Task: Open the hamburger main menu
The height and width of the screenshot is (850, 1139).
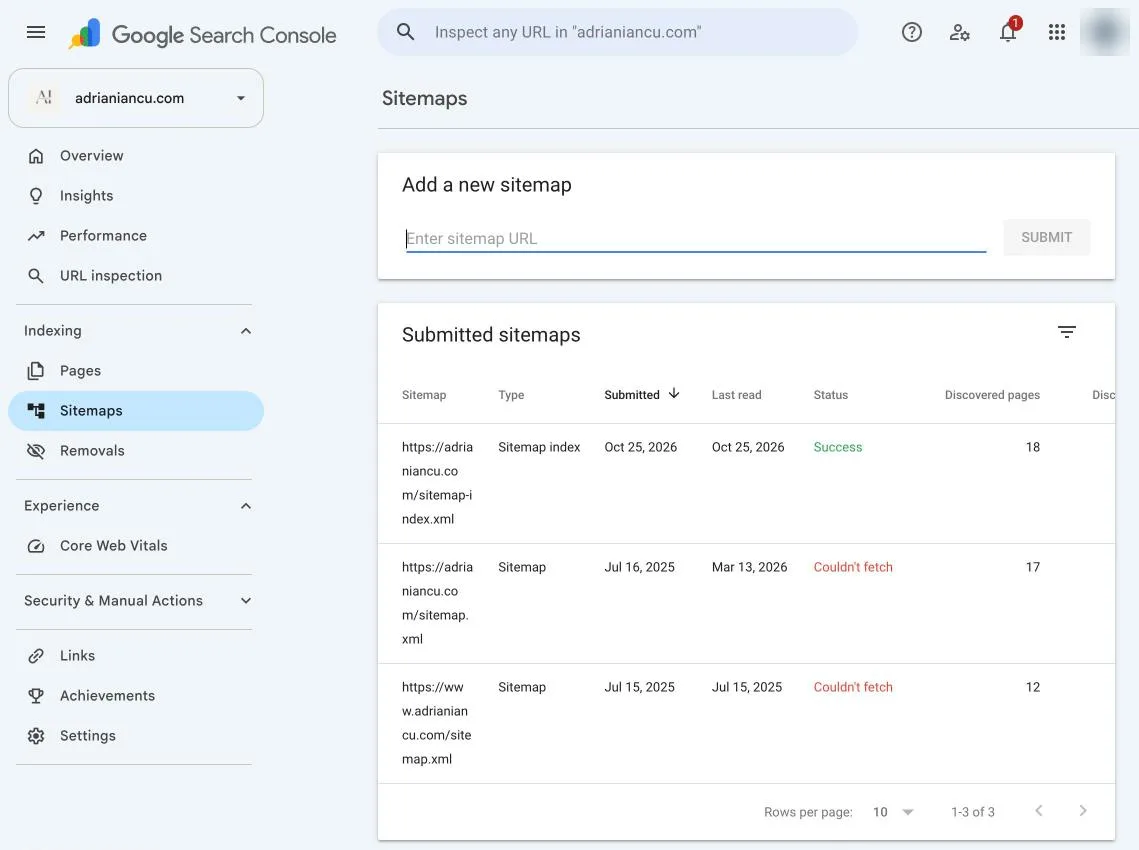Action: pos(36,32)
